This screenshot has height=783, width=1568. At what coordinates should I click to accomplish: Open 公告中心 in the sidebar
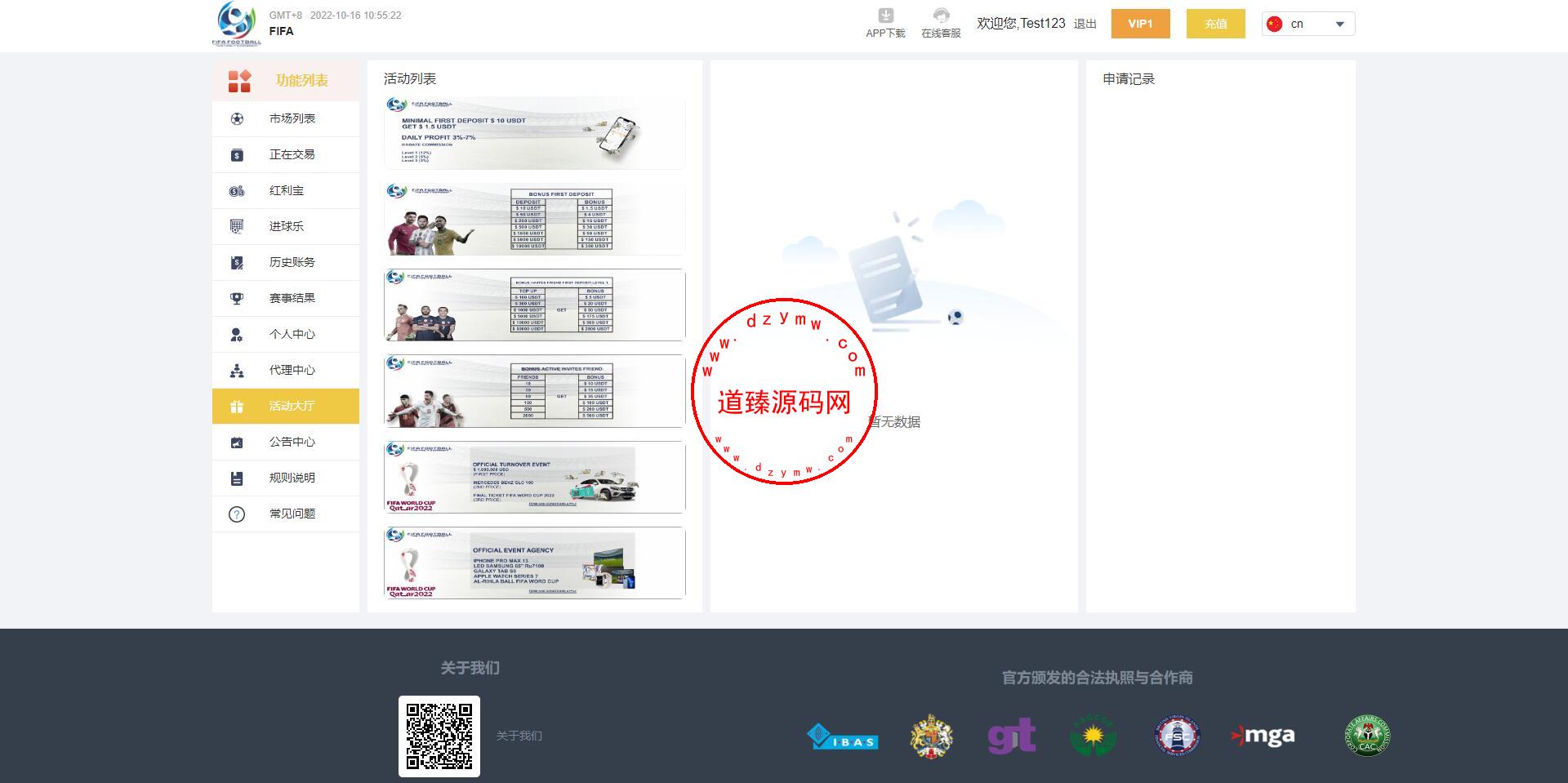286,442
